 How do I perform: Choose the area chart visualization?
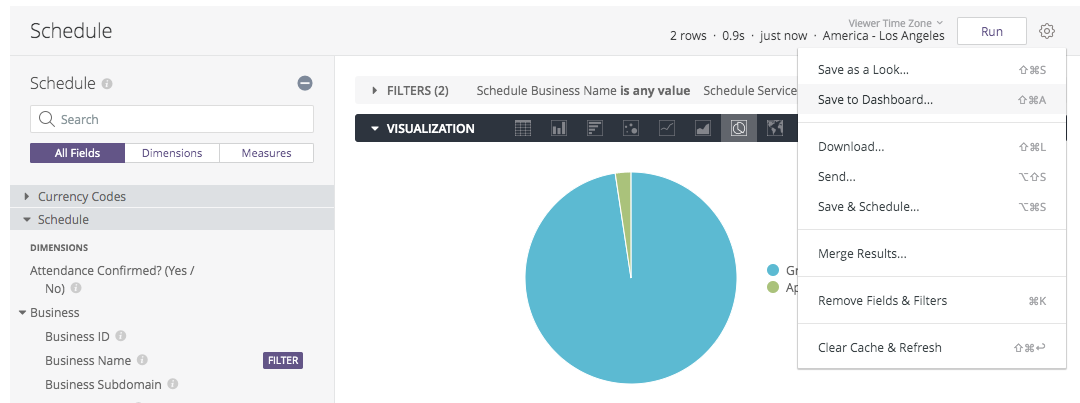point(702,128)
